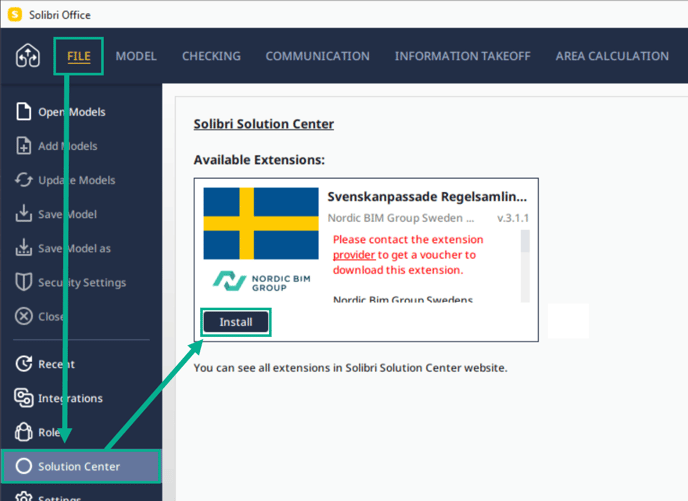Screen dimensions: 688x501
Task: Click the Add Models plus-file icon
Action: (x=24, y=146)
